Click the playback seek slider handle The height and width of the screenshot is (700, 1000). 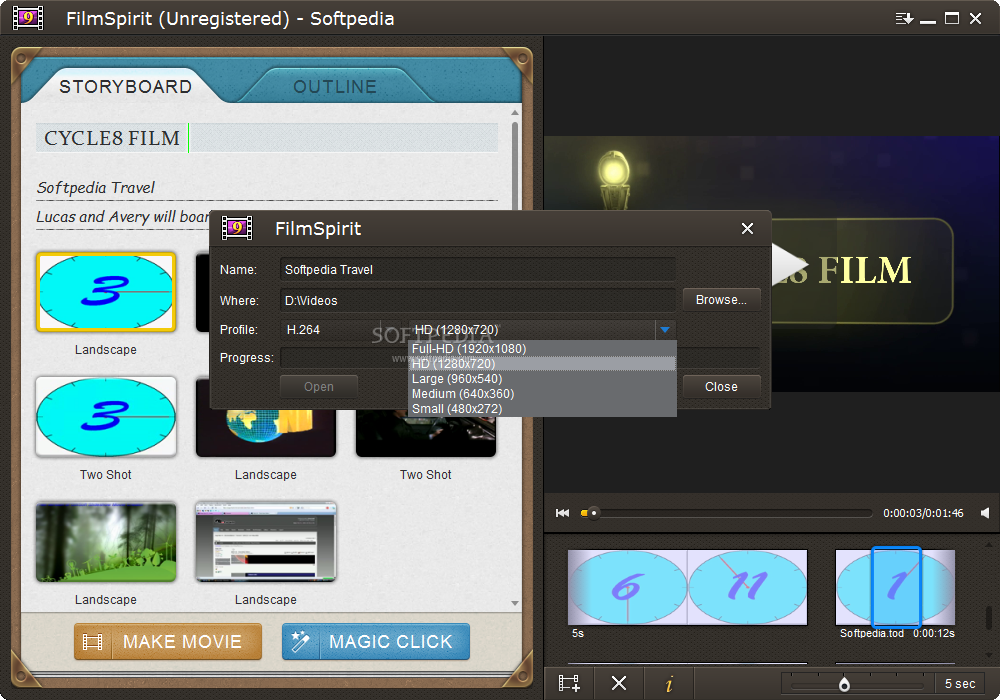(x=594, y=513)
